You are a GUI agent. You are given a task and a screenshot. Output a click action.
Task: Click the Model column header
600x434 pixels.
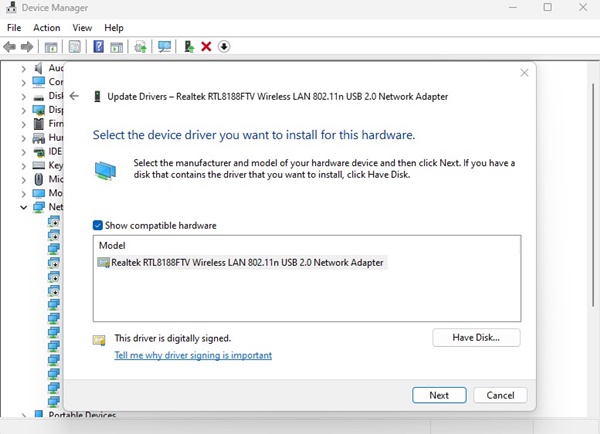pyautogui.click(x=112, y=245)
